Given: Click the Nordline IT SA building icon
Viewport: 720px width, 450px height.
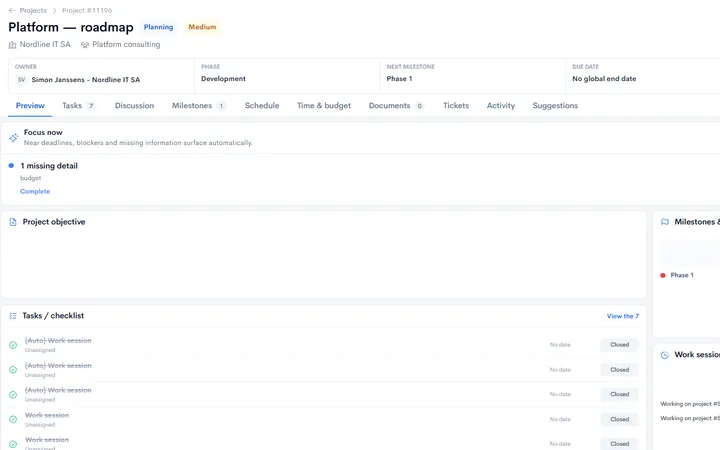Looking at the screenshot, I should point(12,45).
